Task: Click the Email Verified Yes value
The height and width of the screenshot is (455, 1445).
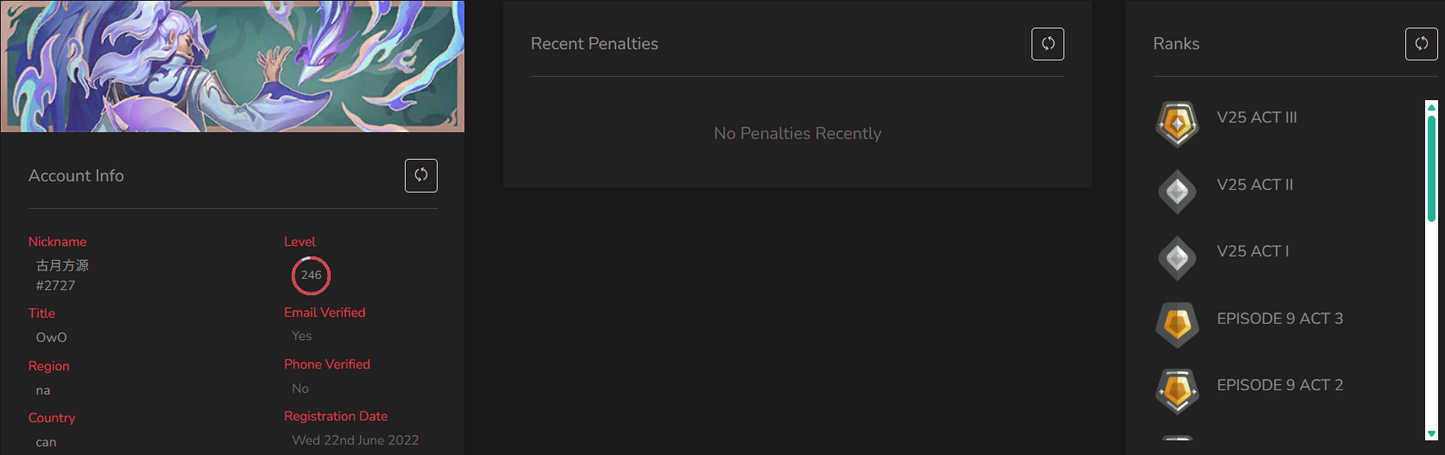Action: [302, 336]
